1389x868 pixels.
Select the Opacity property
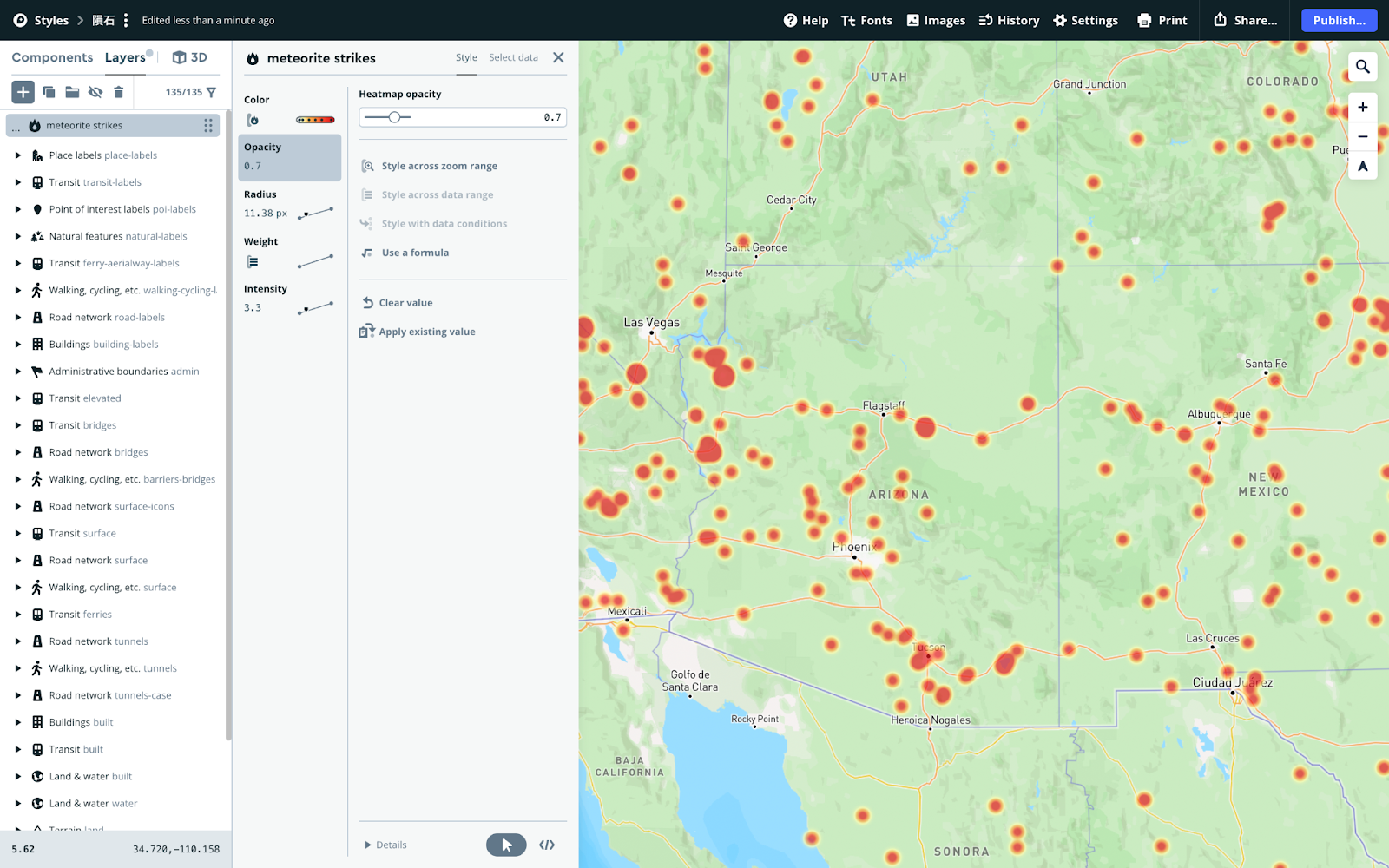coord(289,157)
